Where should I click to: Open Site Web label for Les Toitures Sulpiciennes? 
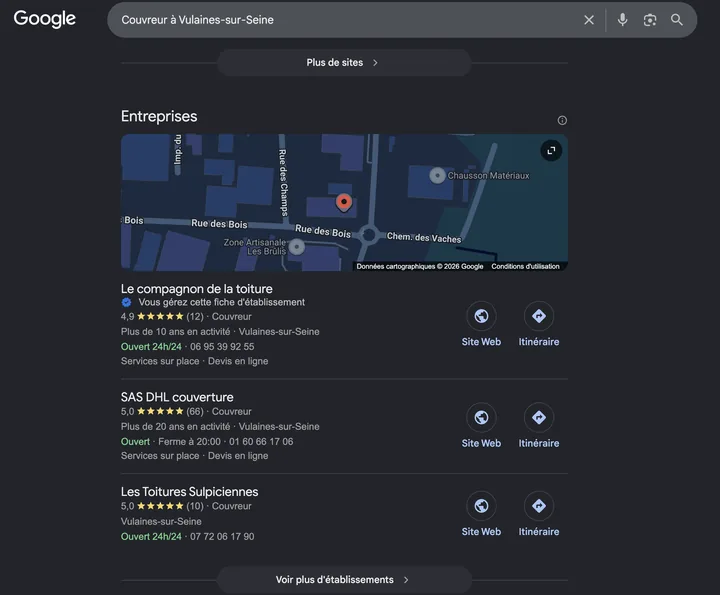pos(481,532)
